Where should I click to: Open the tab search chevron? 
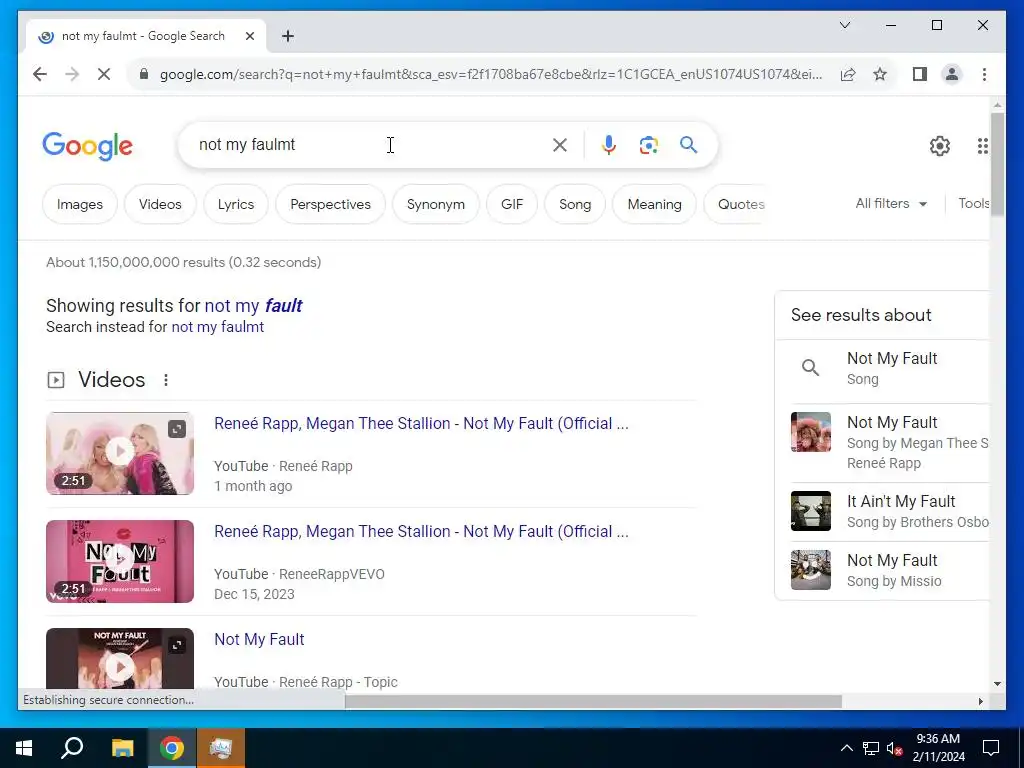(844, 25)
